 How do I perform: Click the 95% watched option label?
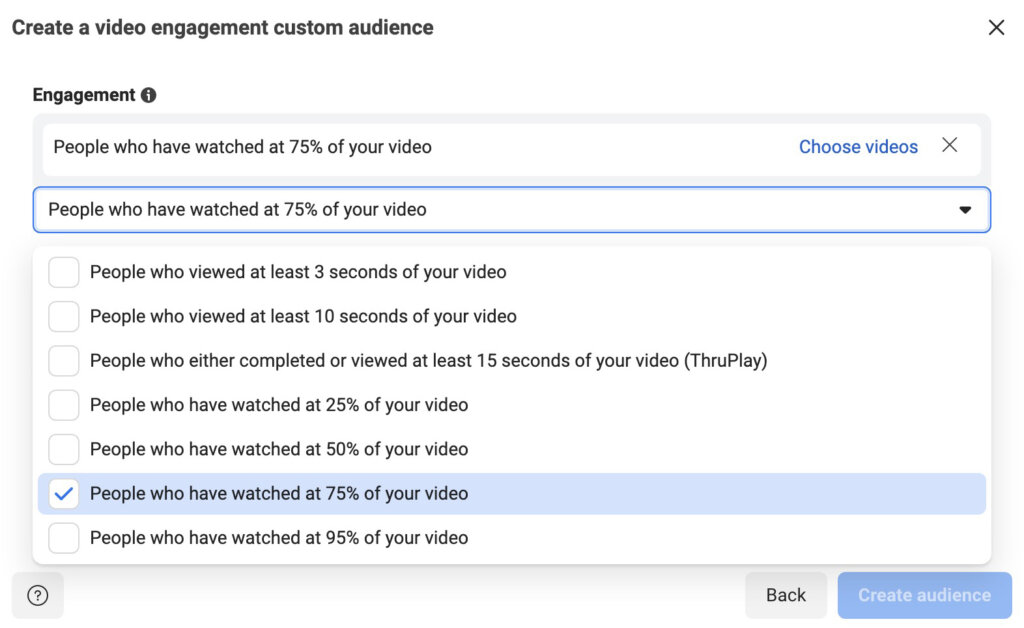tap(278, 537)
